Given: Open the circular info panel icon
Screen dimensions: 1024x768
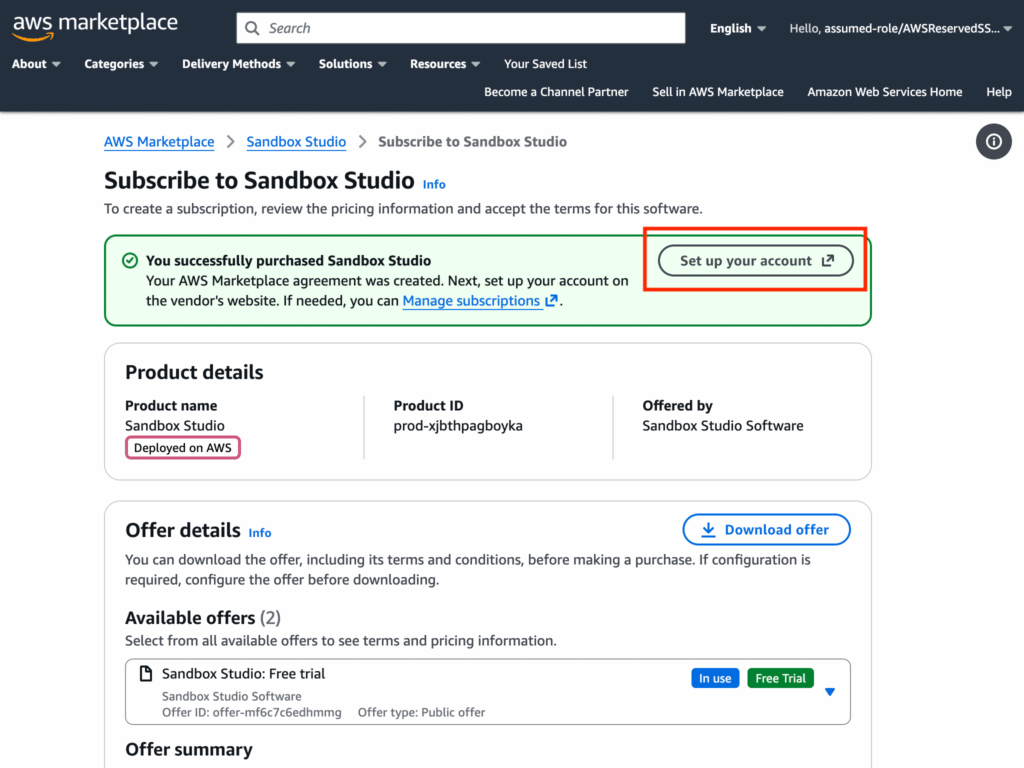Looking at the screenshot, I should (x=993, y=142).
